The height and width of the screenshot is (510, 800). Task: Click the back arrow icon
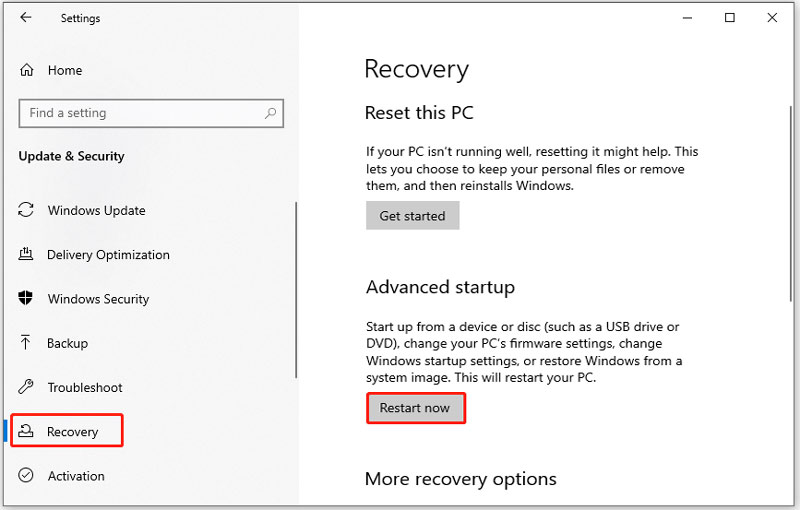point(26,18)
